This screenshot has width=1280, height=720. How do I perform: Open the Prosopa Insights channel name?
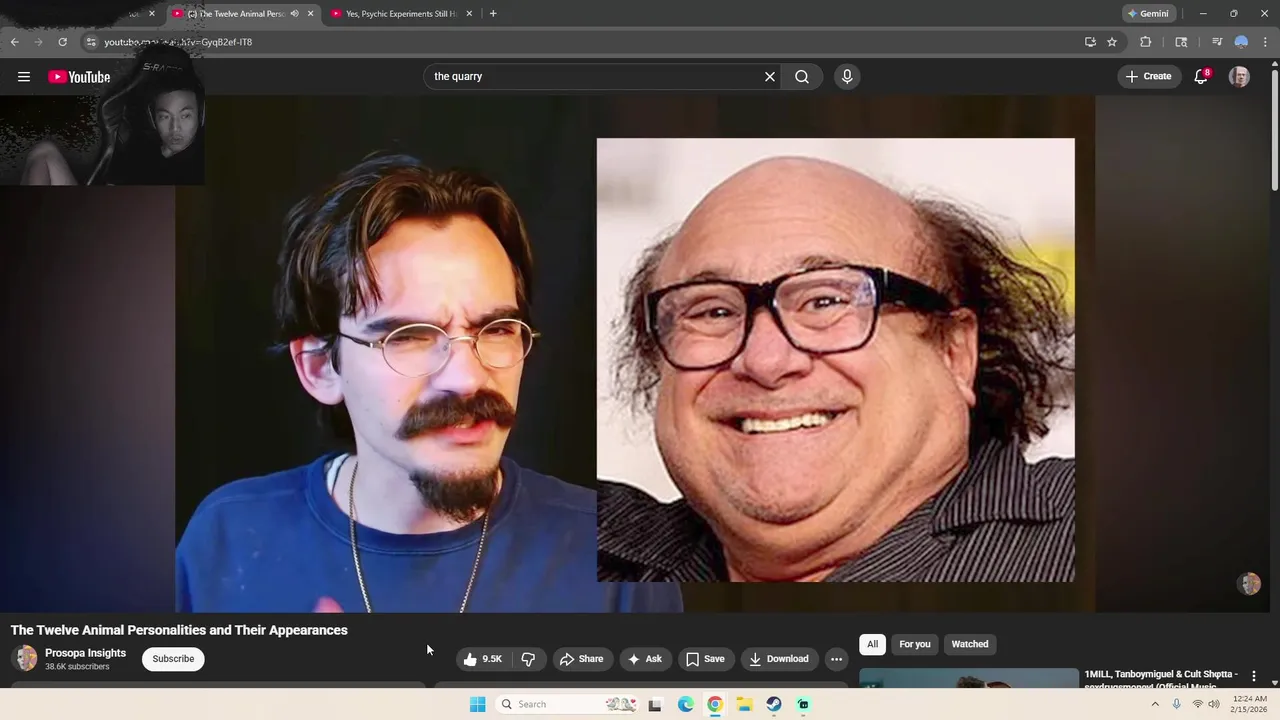pos(85,653)
